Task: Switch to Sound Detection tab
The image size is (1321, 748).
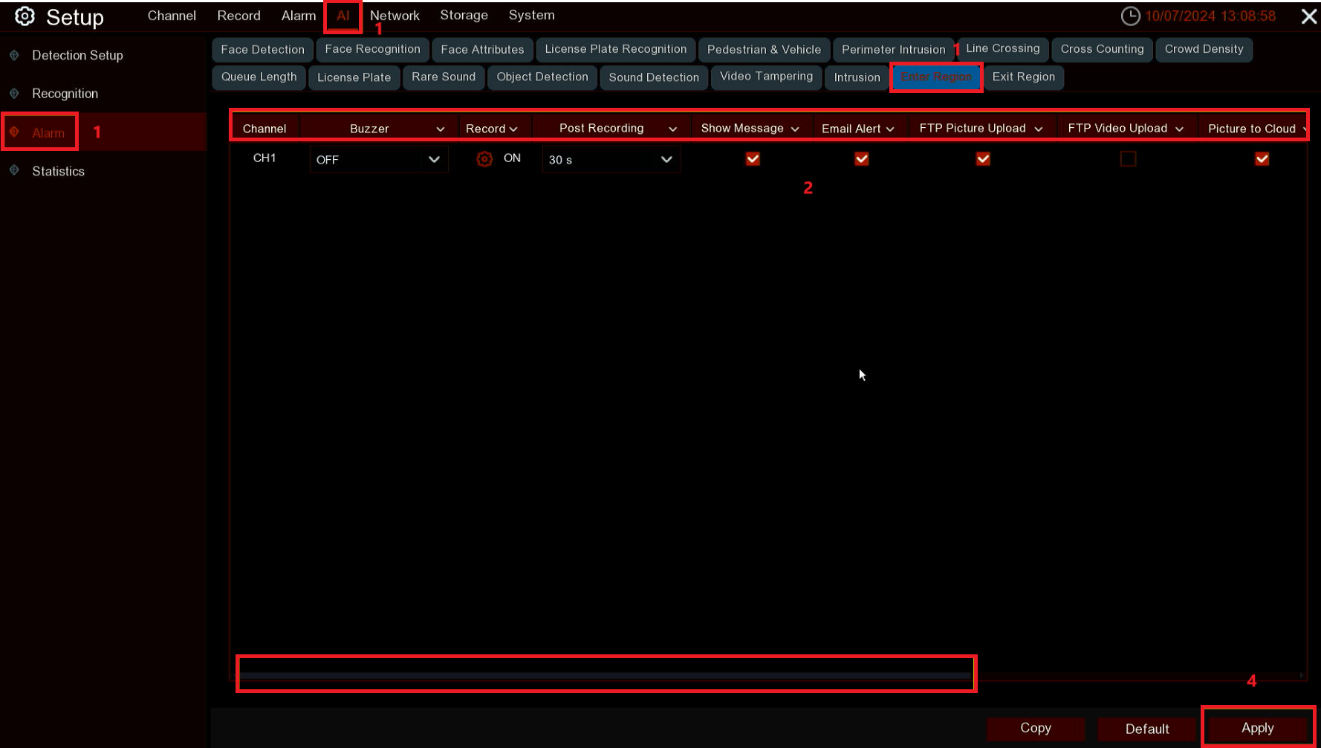Action: 654,77
